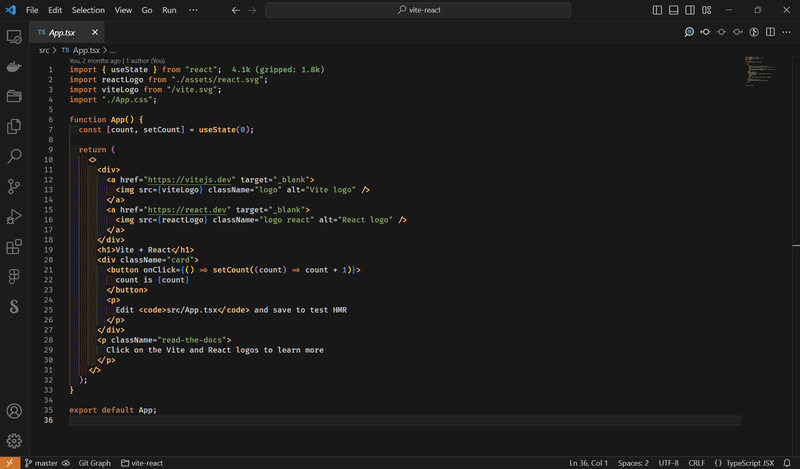Open the Source Control view
This screenshot has width=800, height=469.
click(14, 186)
